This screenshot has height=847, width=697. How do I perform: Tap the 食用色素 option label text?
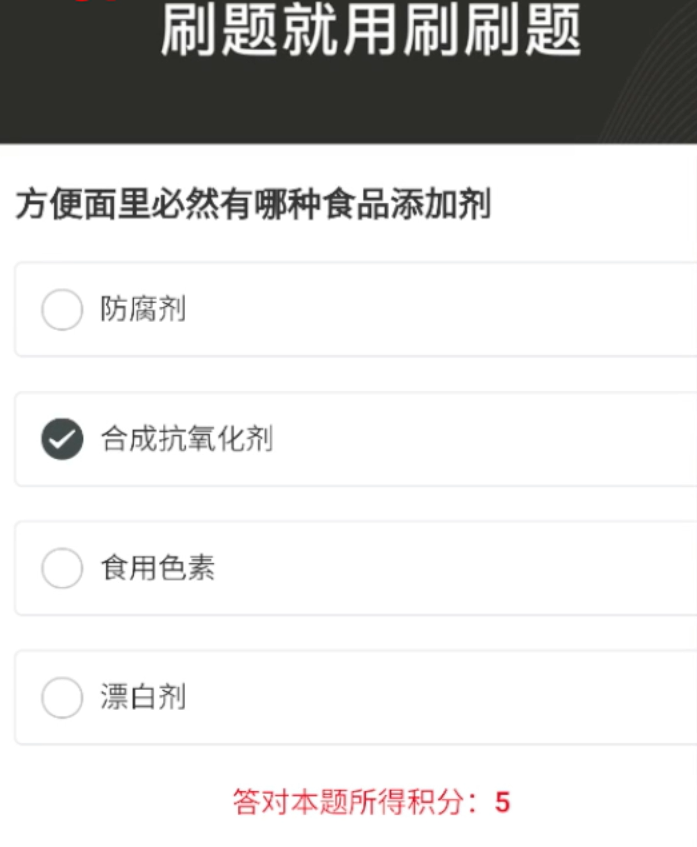tap(158, 568)
